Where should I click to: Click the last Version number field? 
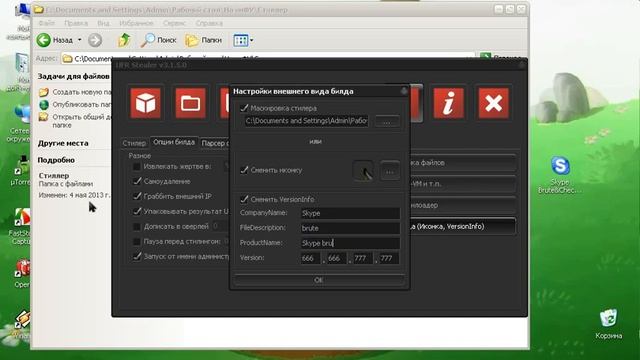pyautogui.click(x=389, y=258)
